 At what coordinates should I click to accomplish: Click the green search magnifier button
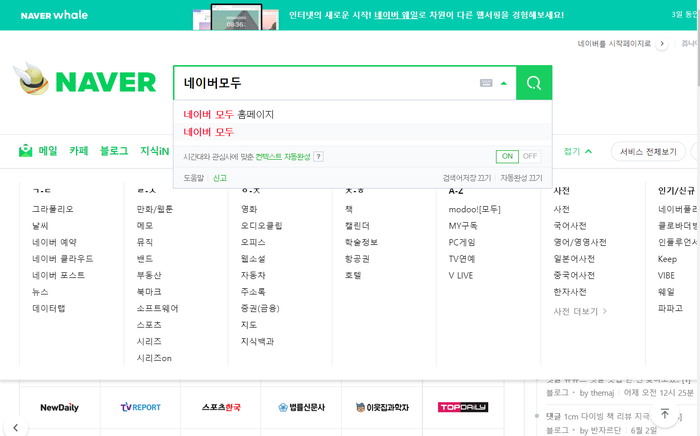point(534,83)
